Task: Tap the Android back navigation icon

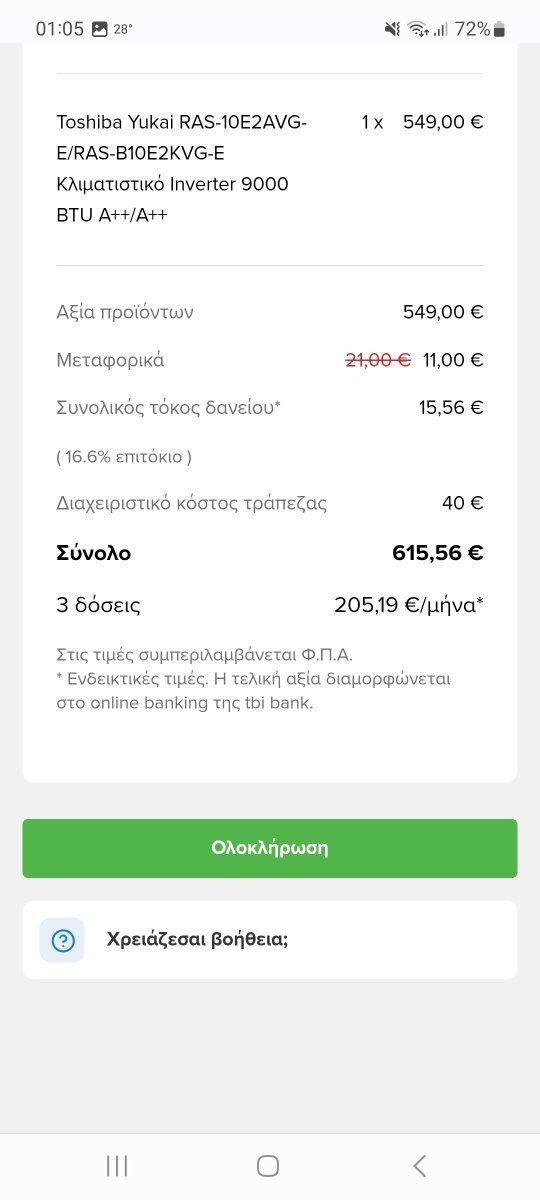Action: [420, 1165]
